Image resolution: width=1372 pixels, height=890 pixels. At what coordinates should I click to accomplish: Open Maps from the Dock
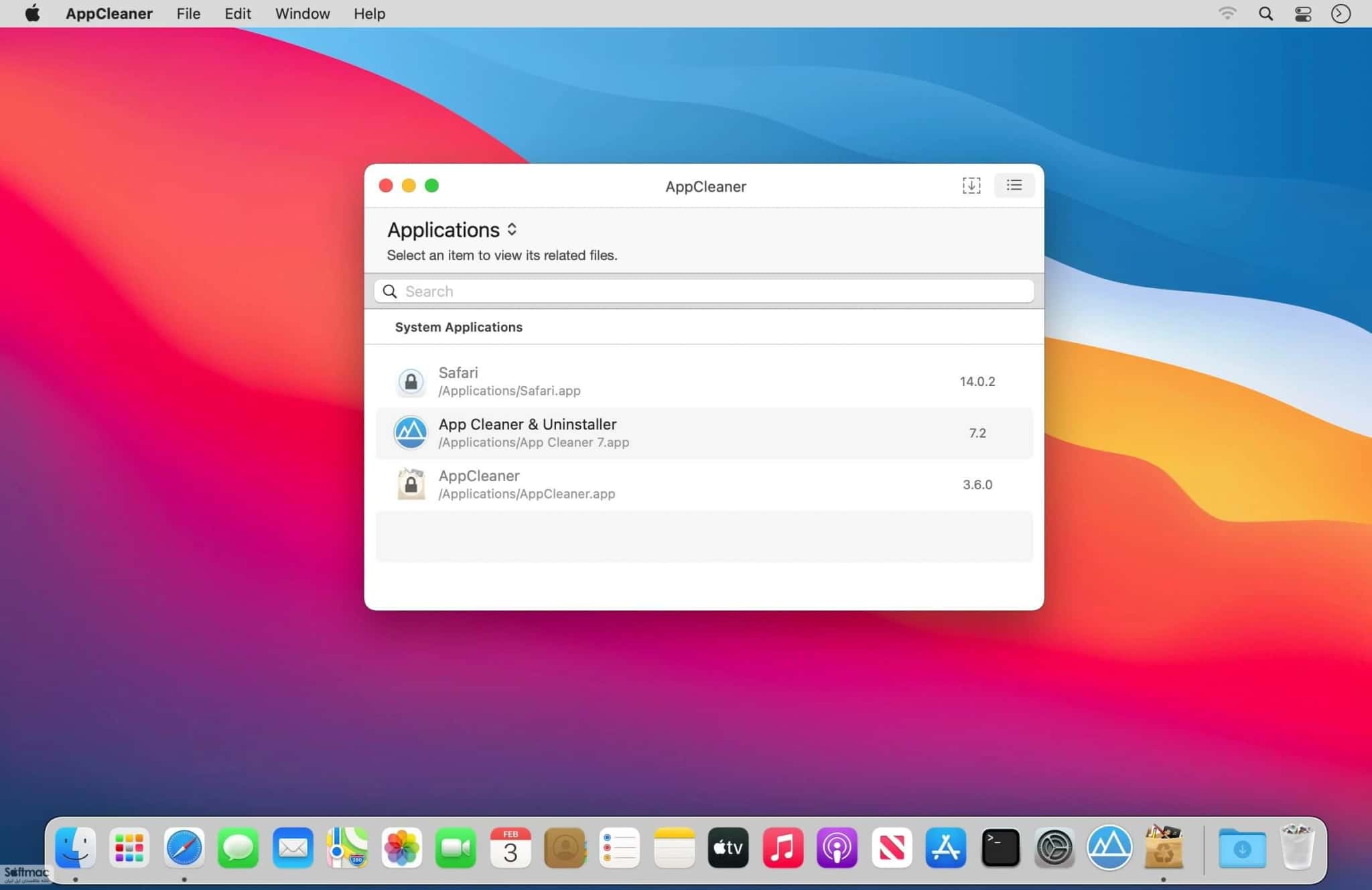[x=347, y=848]
